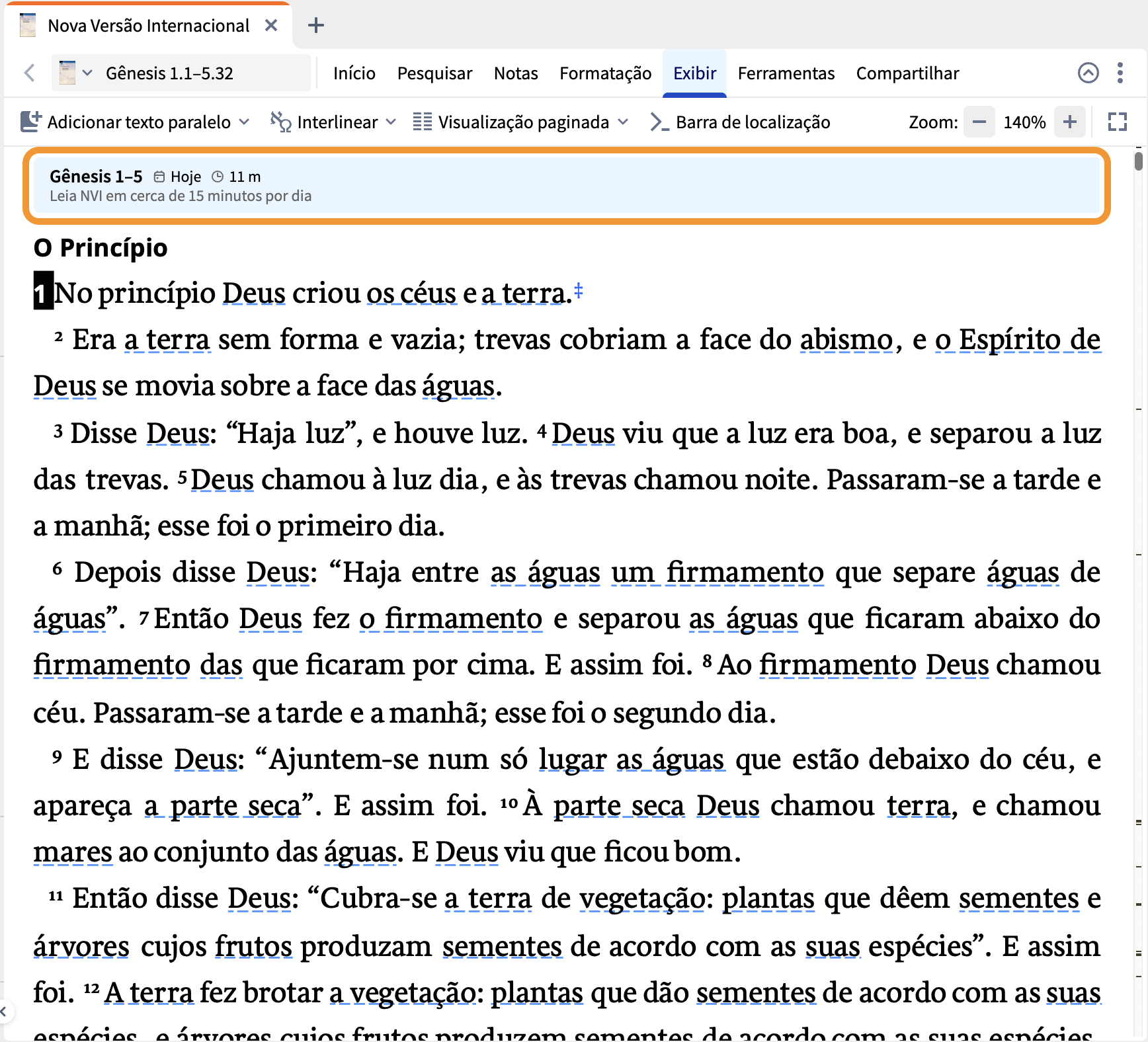Image resolution: width=1148 pixels, height=1042 pixels.
Task: Go back with the left arrow
Action: click(29, 73)
